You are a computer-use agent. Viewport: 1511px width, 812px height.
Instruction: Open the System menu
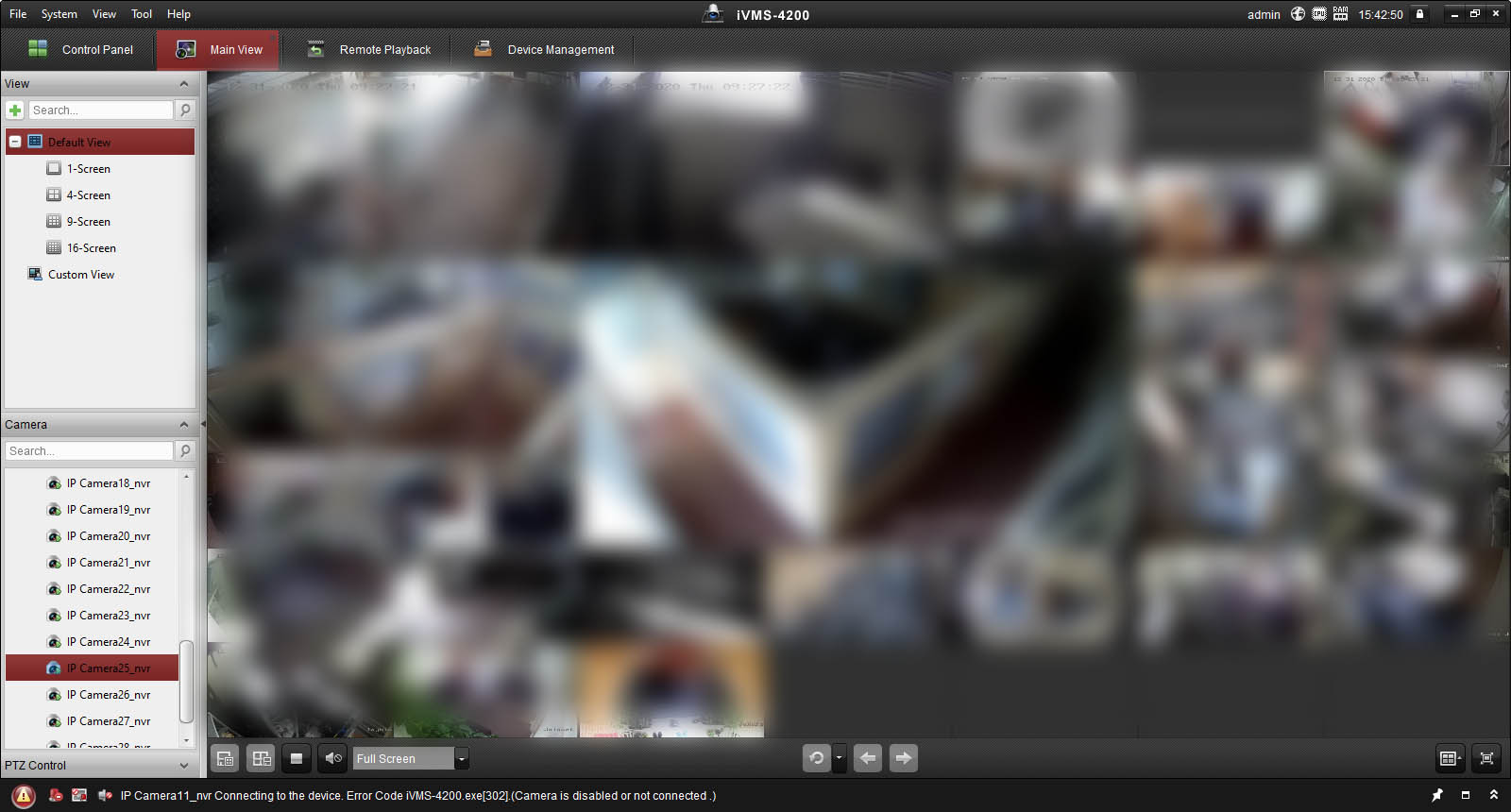pyautogui.click(x=59, y=14)
